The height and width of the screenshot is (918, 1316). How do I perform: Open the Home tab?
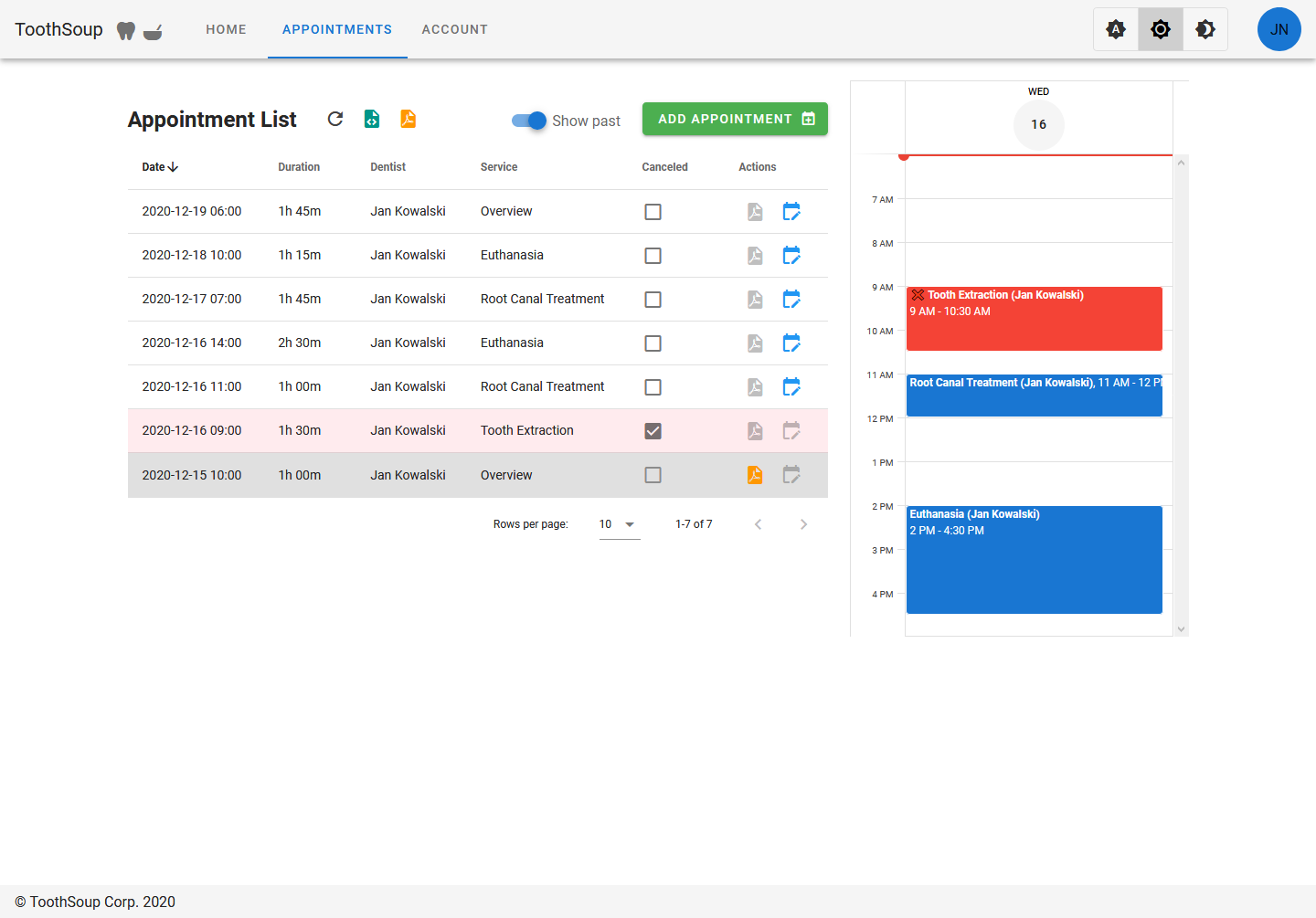(226, 29)
